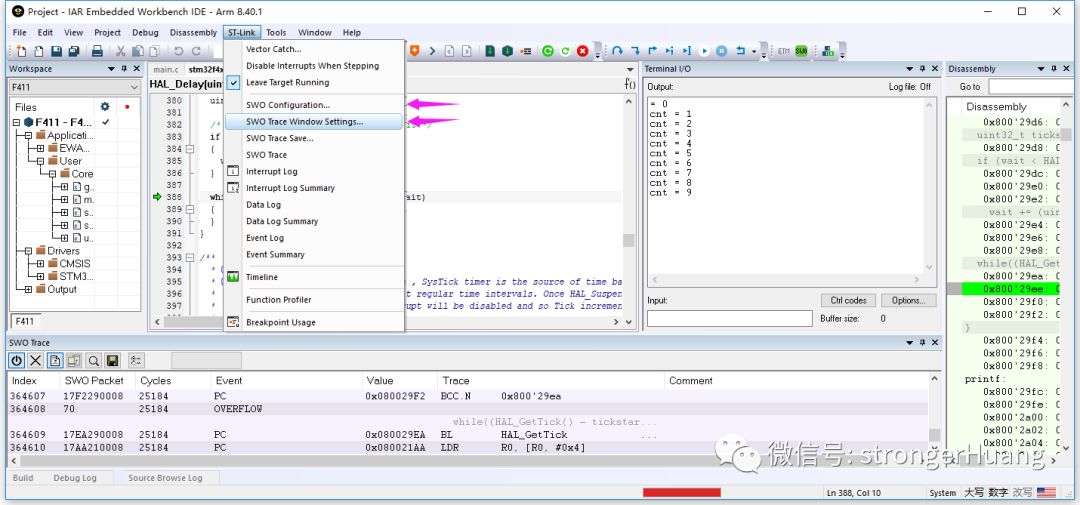Image resolution: width=1080 pixels, height=505 pixels.
Task: Toggle Disable Interrupts When Stepping
Action: 312,66
